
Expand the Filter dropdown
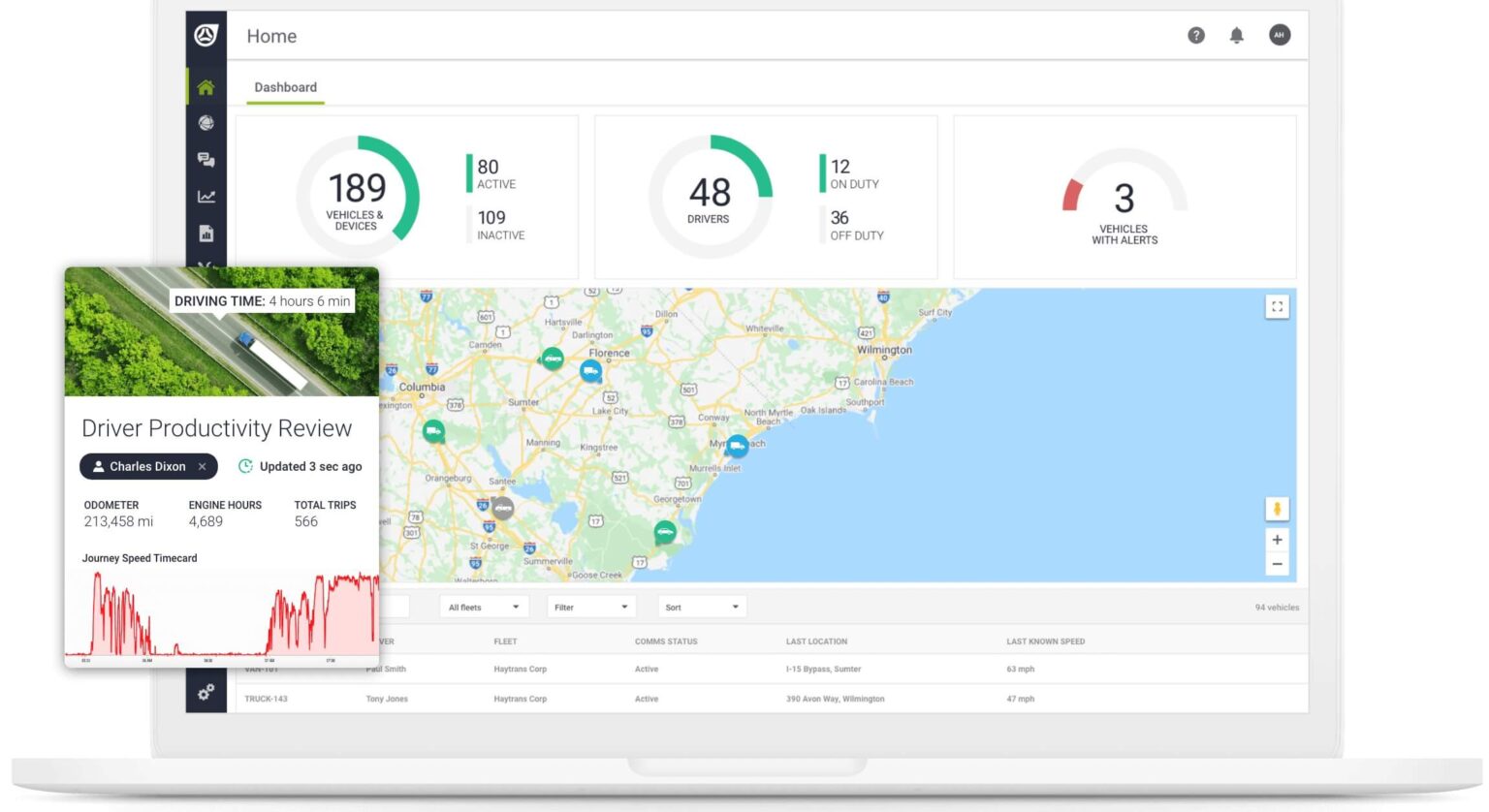click(590, 606)
